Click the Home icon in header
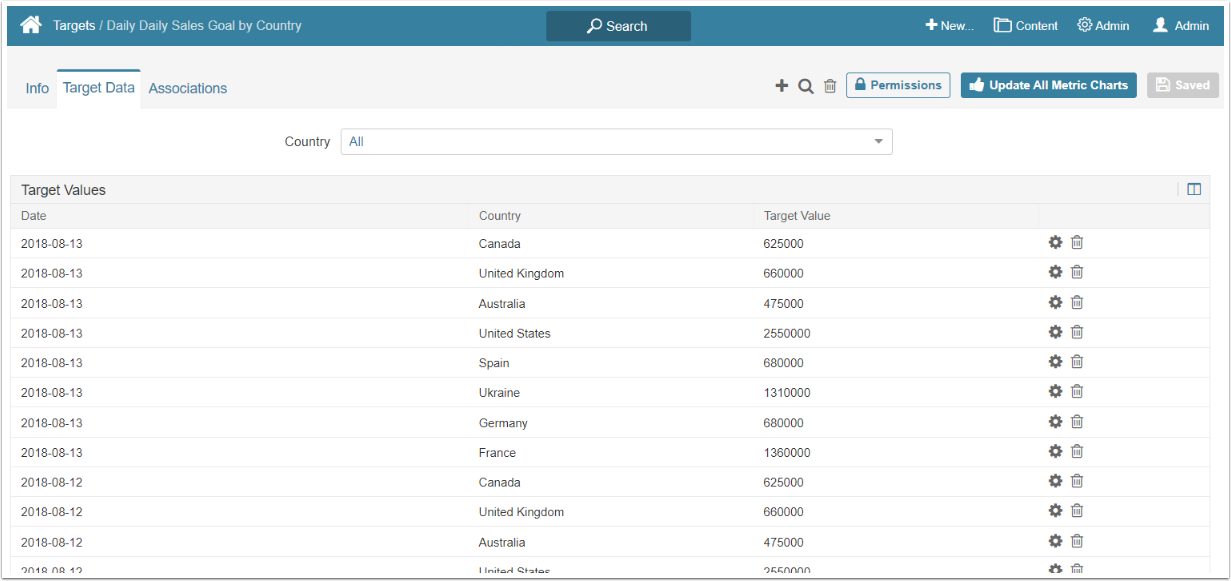Screen dimensions: 1231x581 32,25
